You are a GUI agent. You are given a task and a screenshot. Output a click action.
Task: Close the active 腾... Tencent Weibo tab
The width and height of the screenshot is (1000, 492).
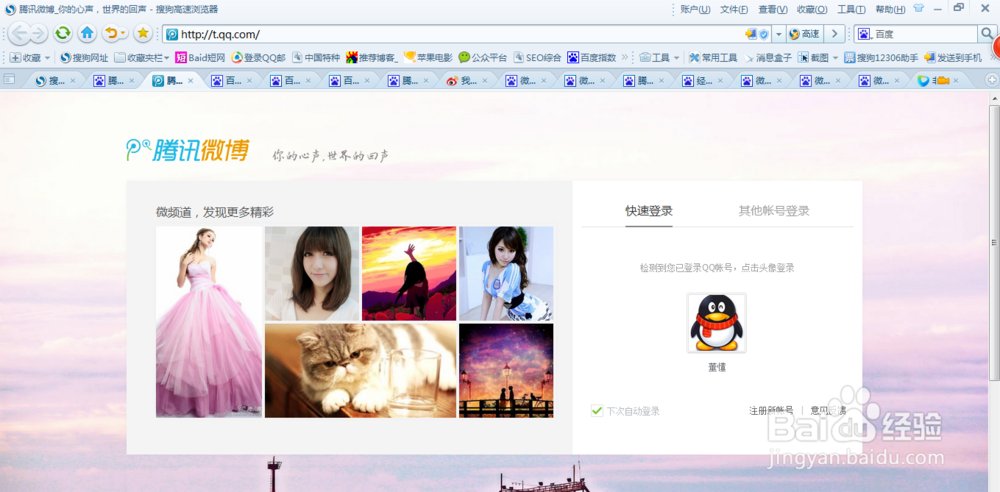(190, 80)
